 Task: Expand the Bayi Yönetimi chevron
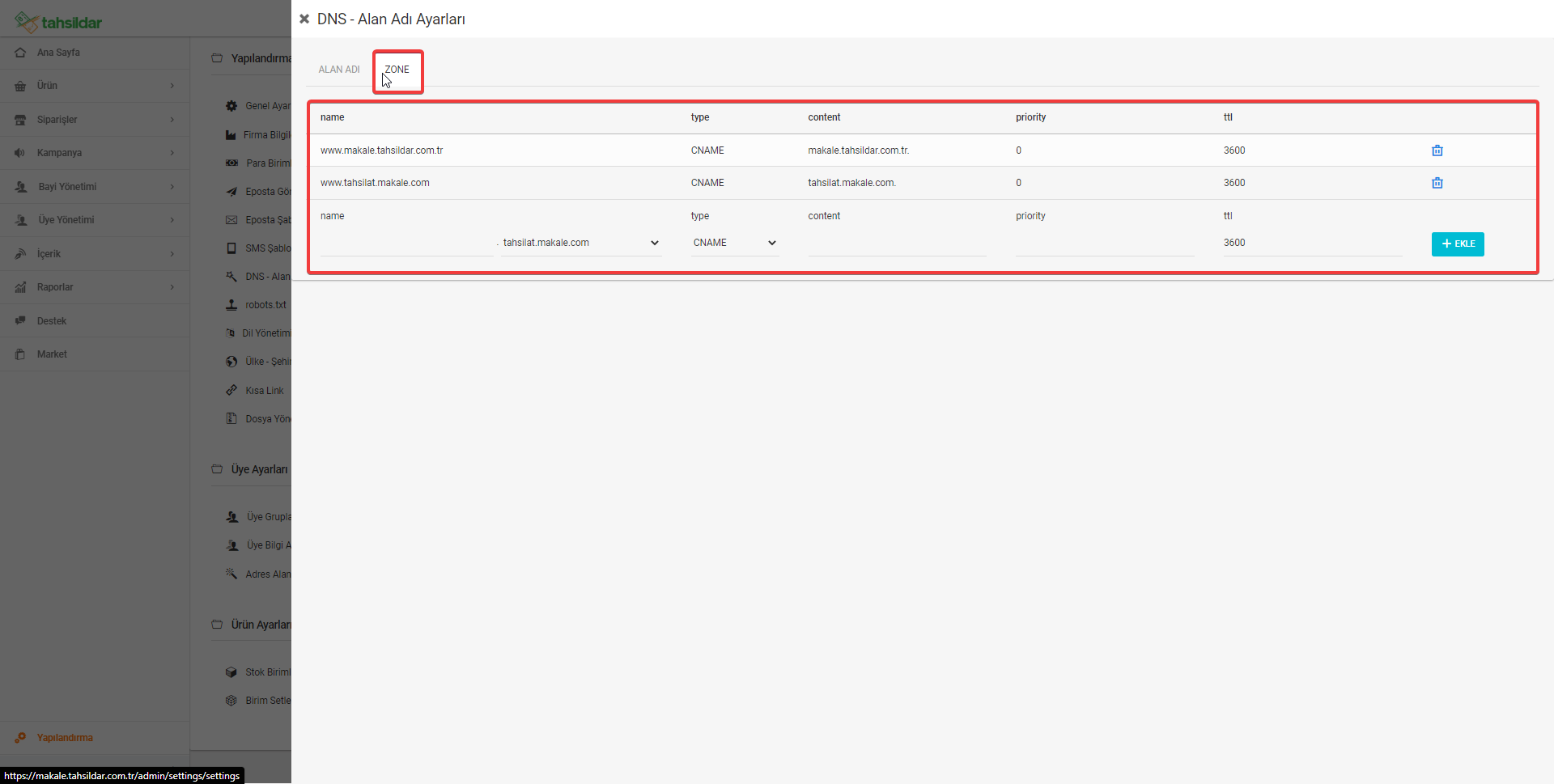172,187
